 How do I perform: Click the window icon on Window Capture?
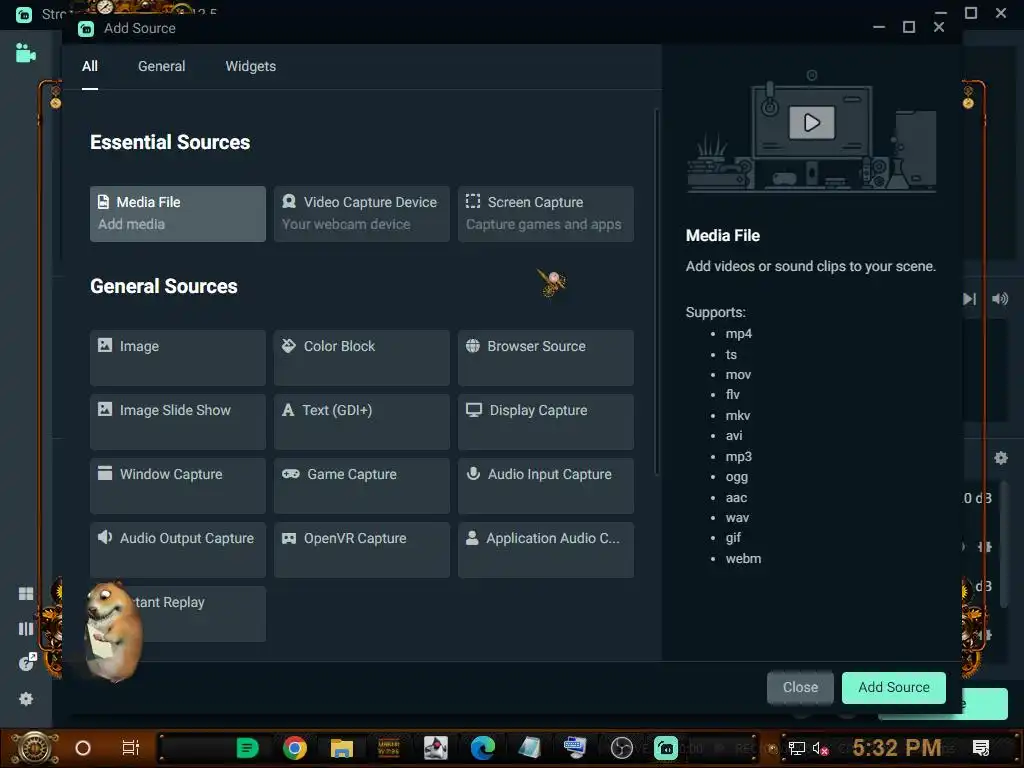coord(105,473)
